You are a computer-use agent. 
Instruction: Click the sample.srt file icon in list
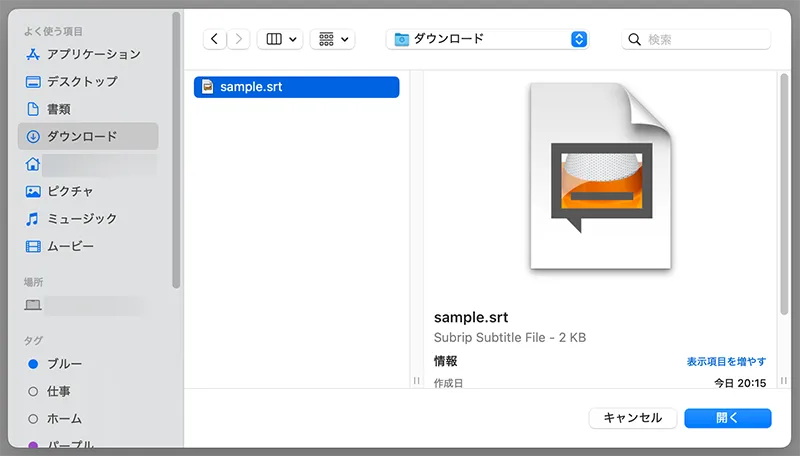(x=208, y=87)
